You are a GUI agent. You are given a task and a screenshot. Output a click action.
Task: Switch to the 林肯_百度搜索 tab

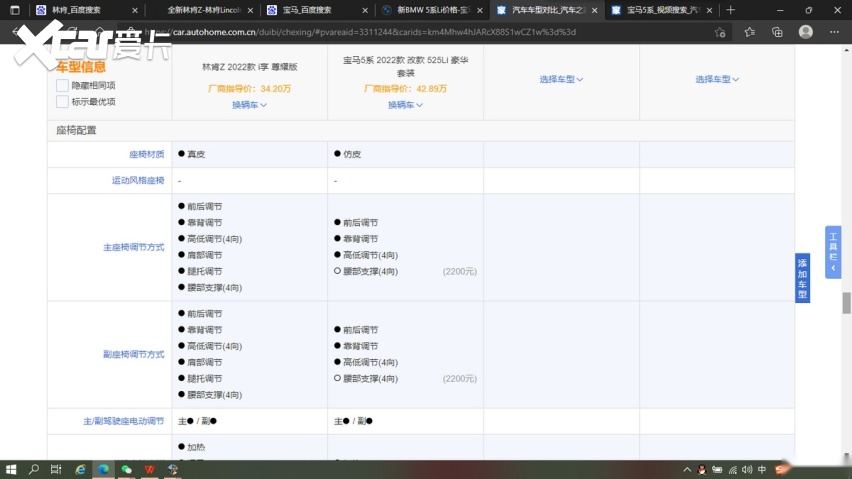pos(76,10)
